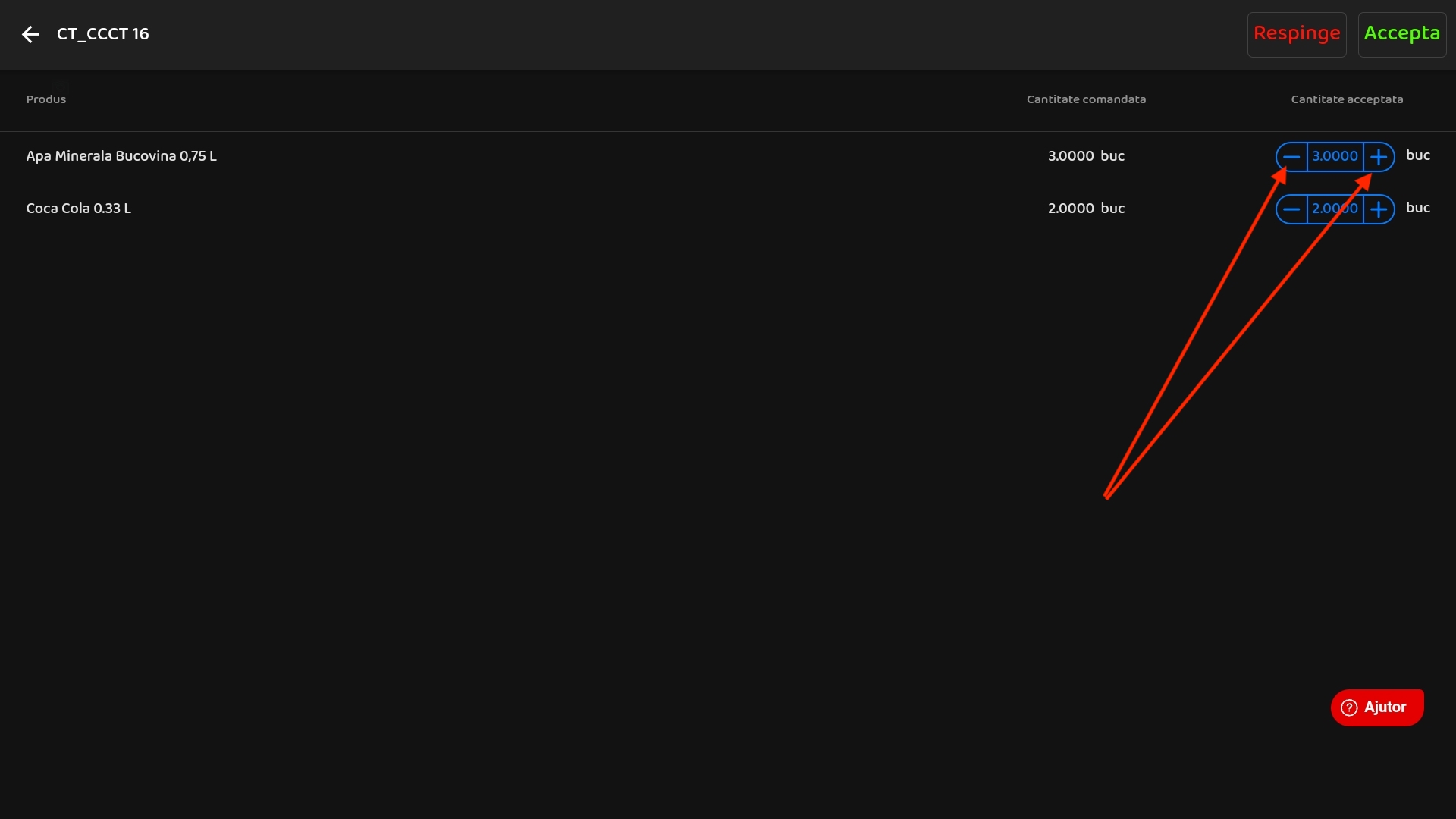Decrease accepted quantity for Coca Cola
1456x819 pixels.
[x=1291, y=209]
